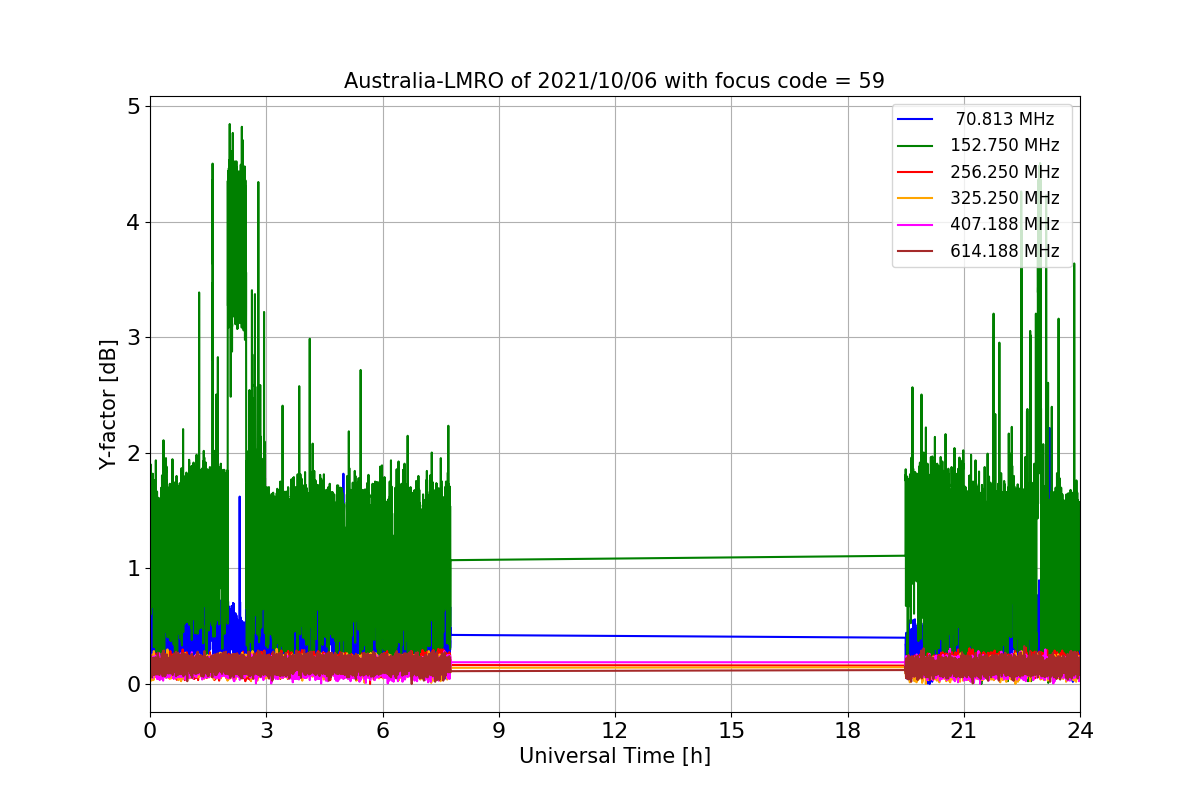1200x800 pixels.
Task: Click the Y-factor [dB] axis label
Action: (x=108, y=405)
